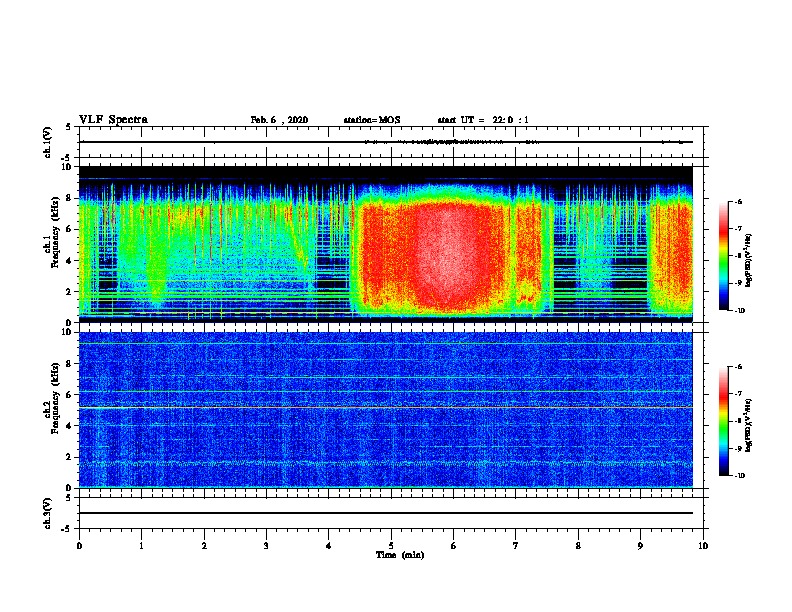
Task: Click the "4" kHz tick of ch.2 panel
Action: tap(70, 426)
